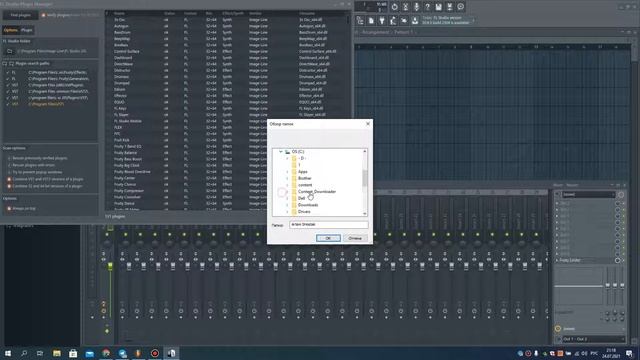Toggle Verify plugins option

[x=43, y=15]
